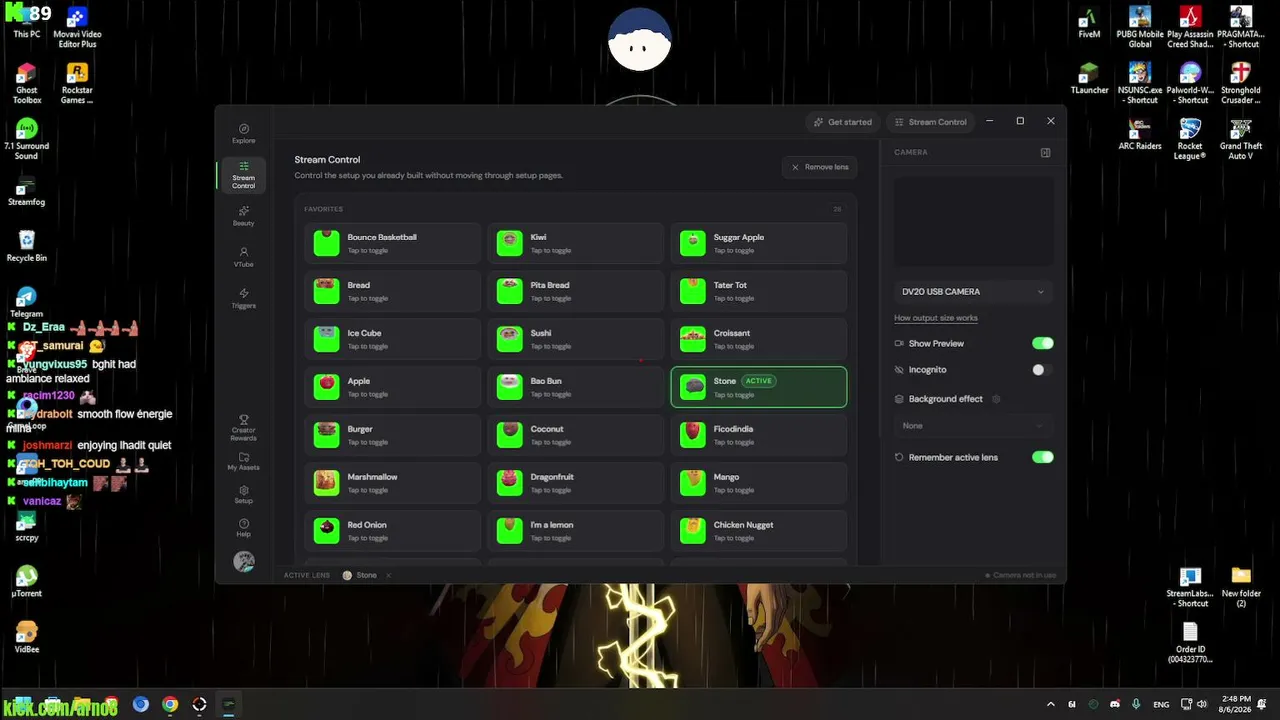Open the Background effect None dropdown
1280x720 pixels.
973,426
